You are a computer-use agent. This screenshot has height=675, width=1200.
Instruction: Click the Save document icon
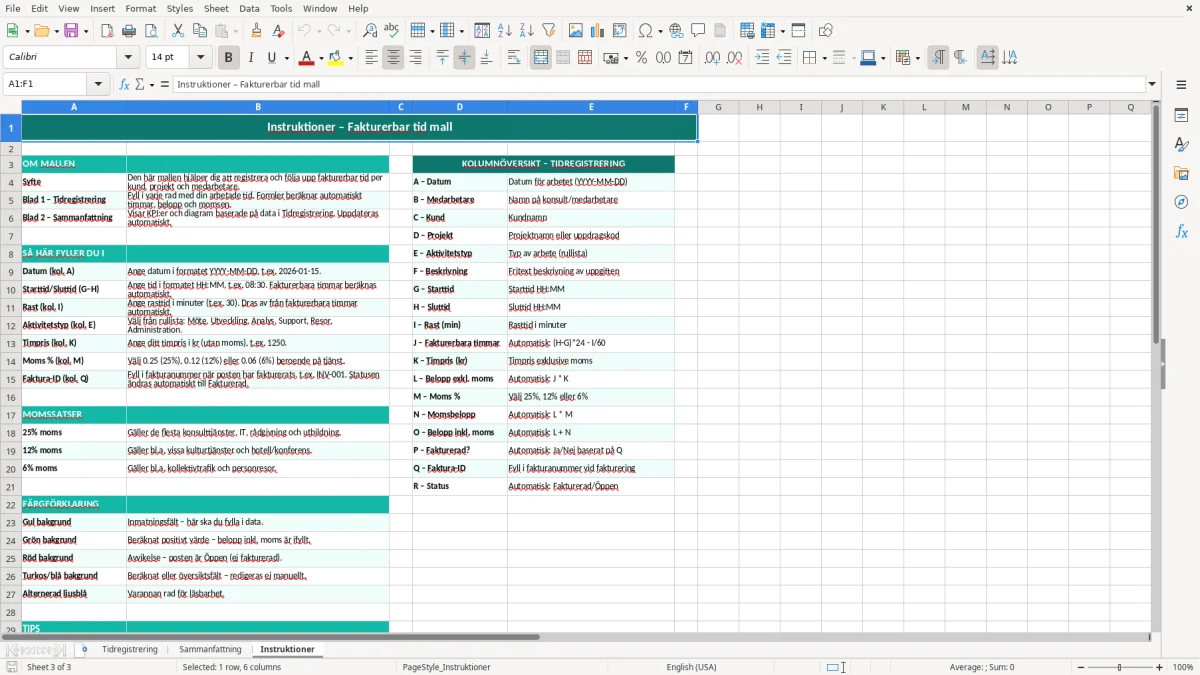71,31
